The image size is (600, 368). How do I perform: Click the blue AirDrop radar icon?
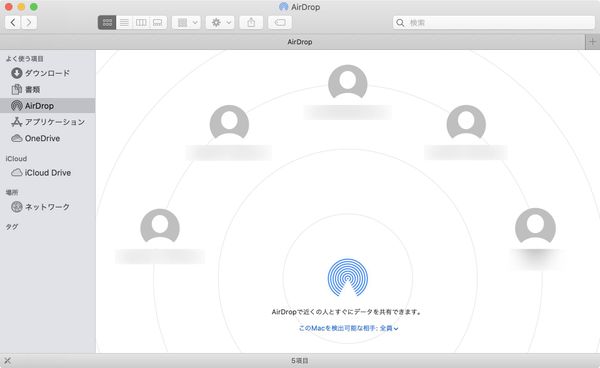[x=347, y=278]
